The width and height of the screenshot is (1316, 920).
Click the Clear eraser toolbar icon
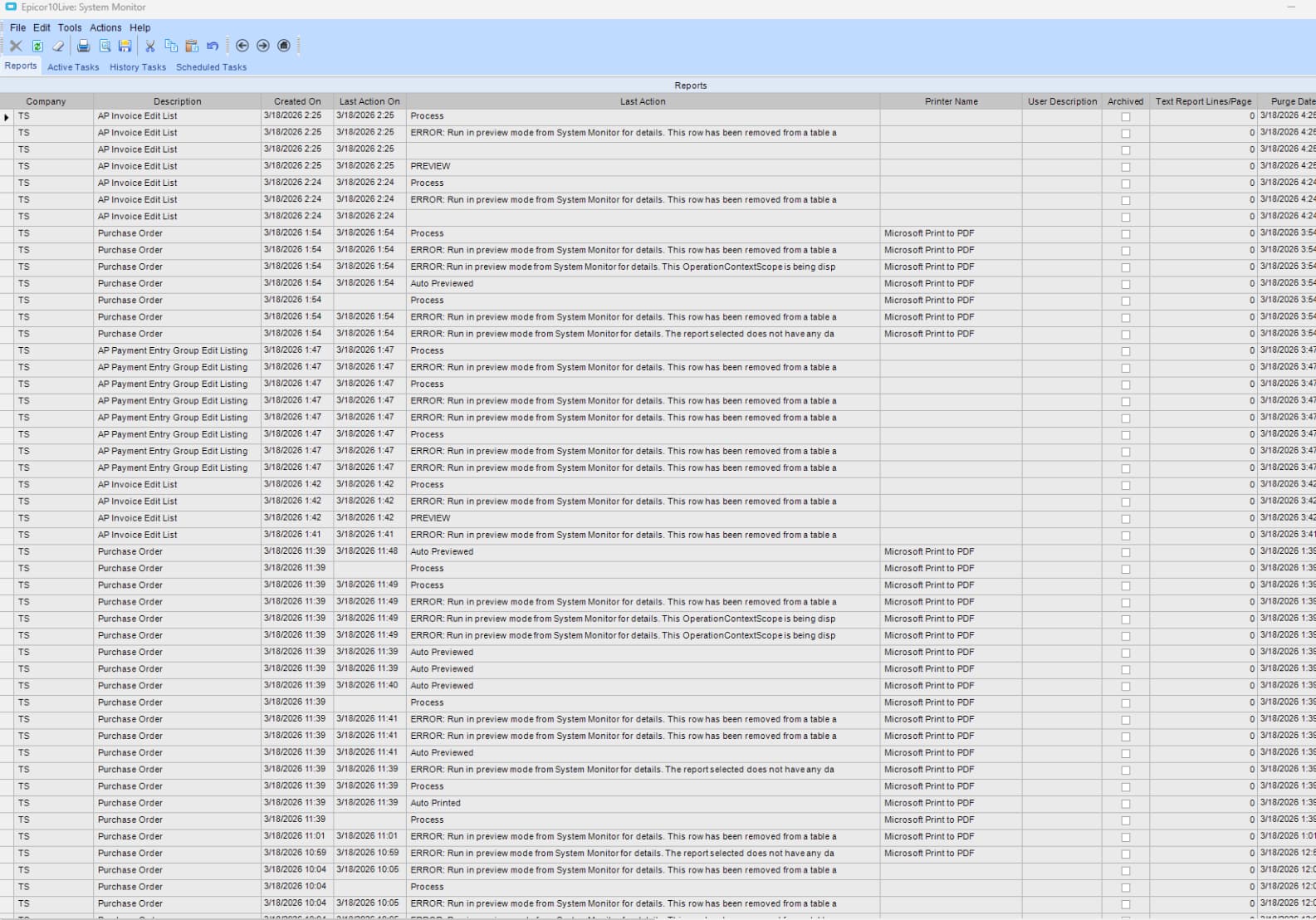click(58, 46)
